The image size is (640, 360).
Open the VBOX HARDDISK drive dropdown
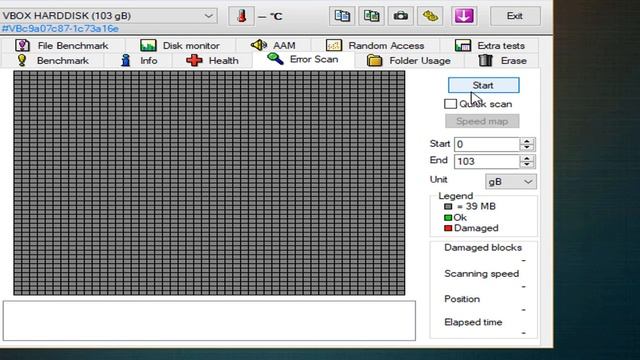tap(109, 16)
